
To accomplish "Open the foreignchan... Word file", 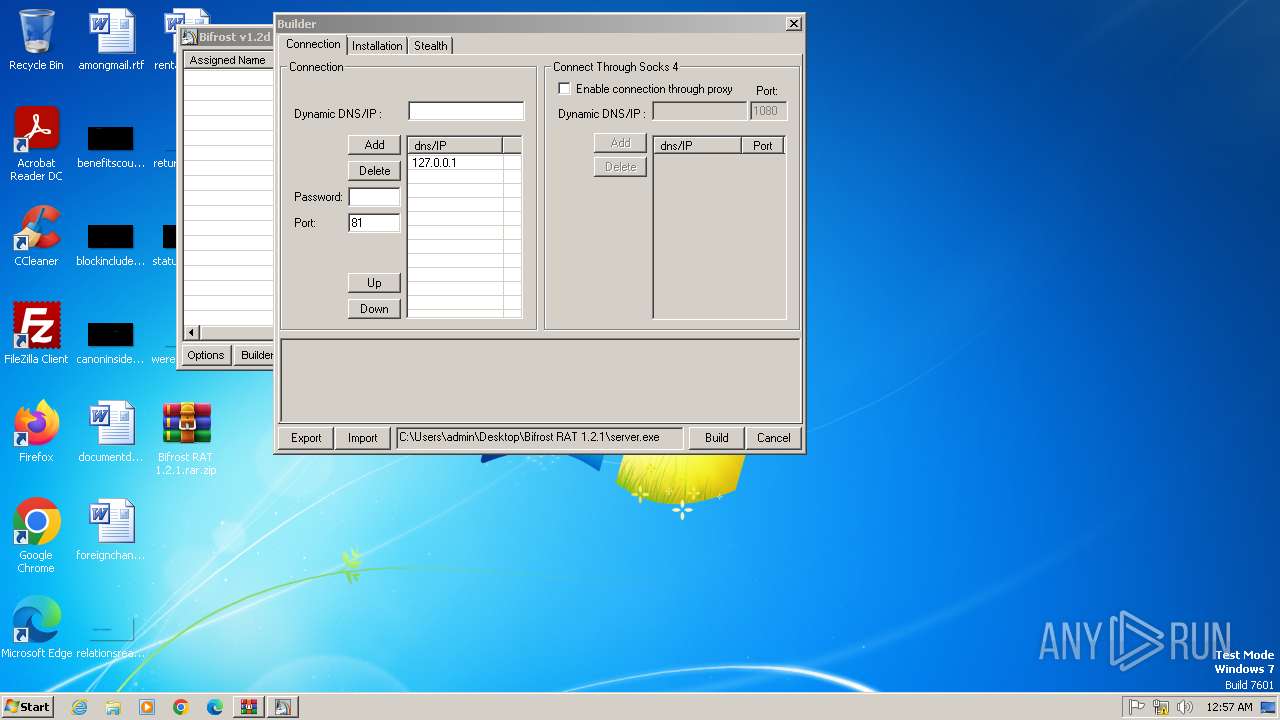I will pyautogui.click(x=111, y=529).
